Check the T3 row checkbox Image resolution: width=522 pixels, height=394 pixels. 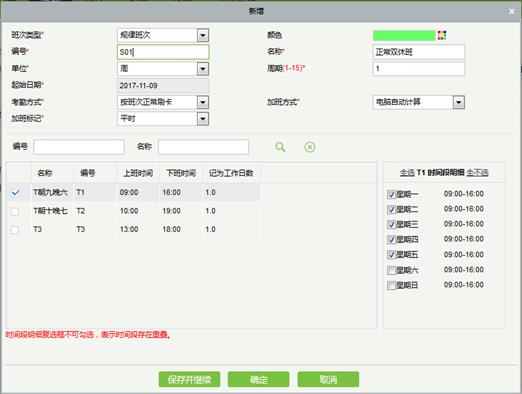pyautogui.click(x=15, y=230)
